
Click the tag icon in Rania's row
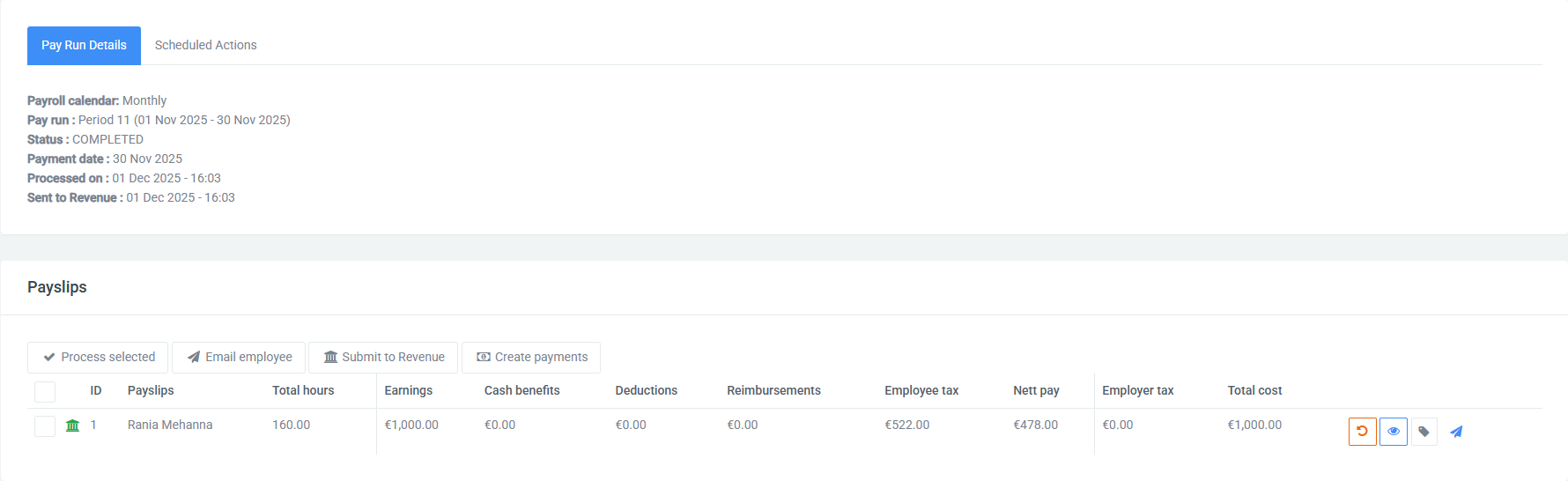point(1424,432)
